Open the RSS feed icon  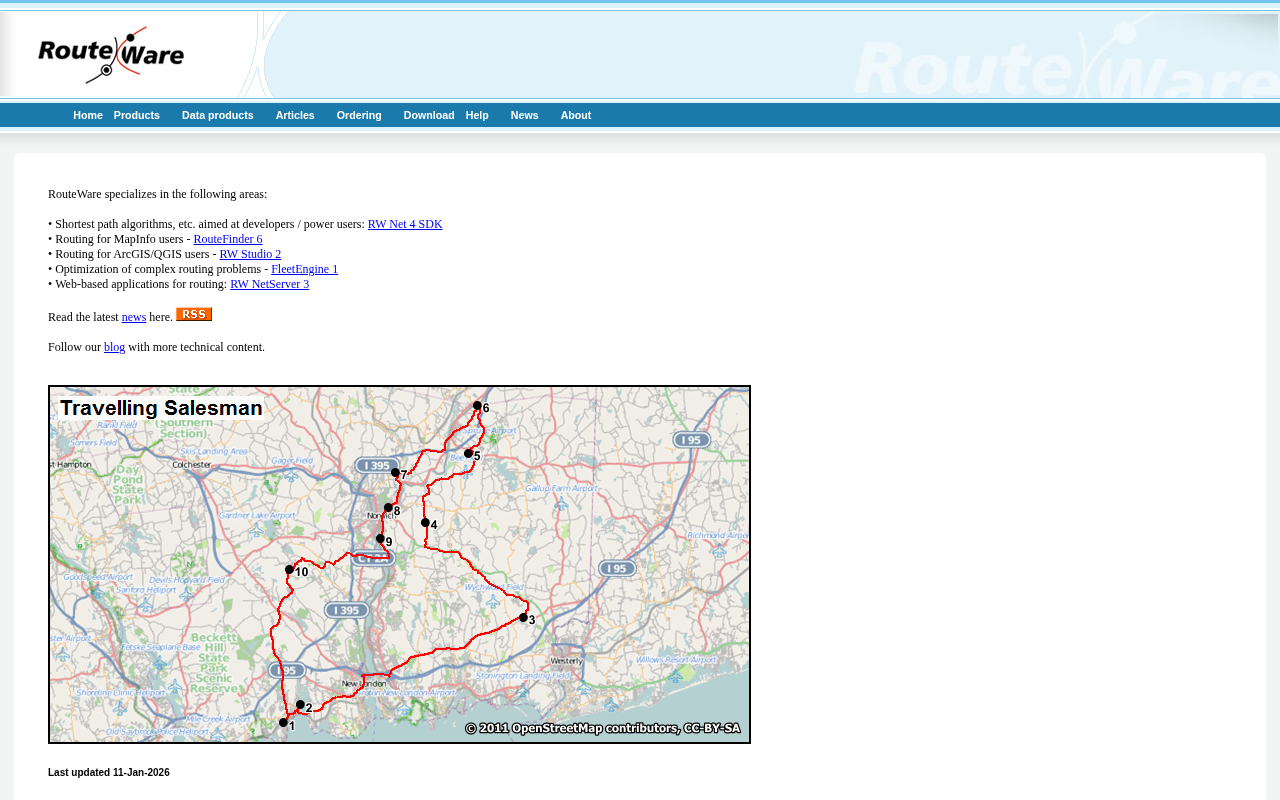[x=194, y=315]
